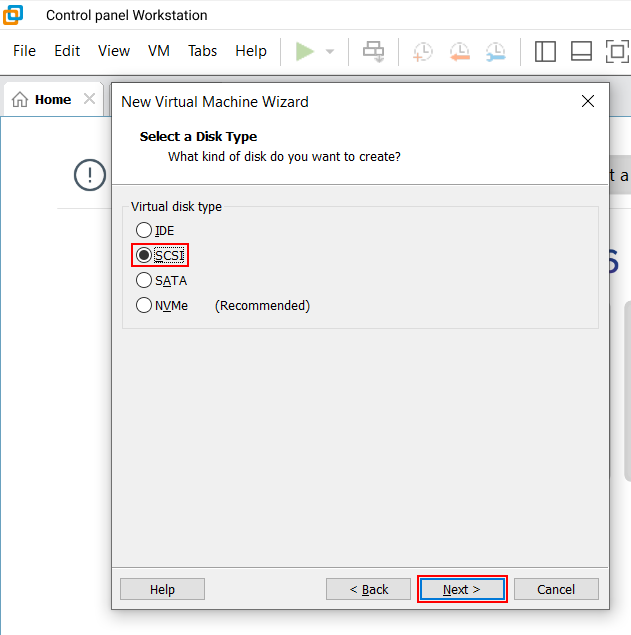Toggle the sidebar library view icon
Image resolution: width=631 pixels, height=635 pixels.
tap(545, 51)
